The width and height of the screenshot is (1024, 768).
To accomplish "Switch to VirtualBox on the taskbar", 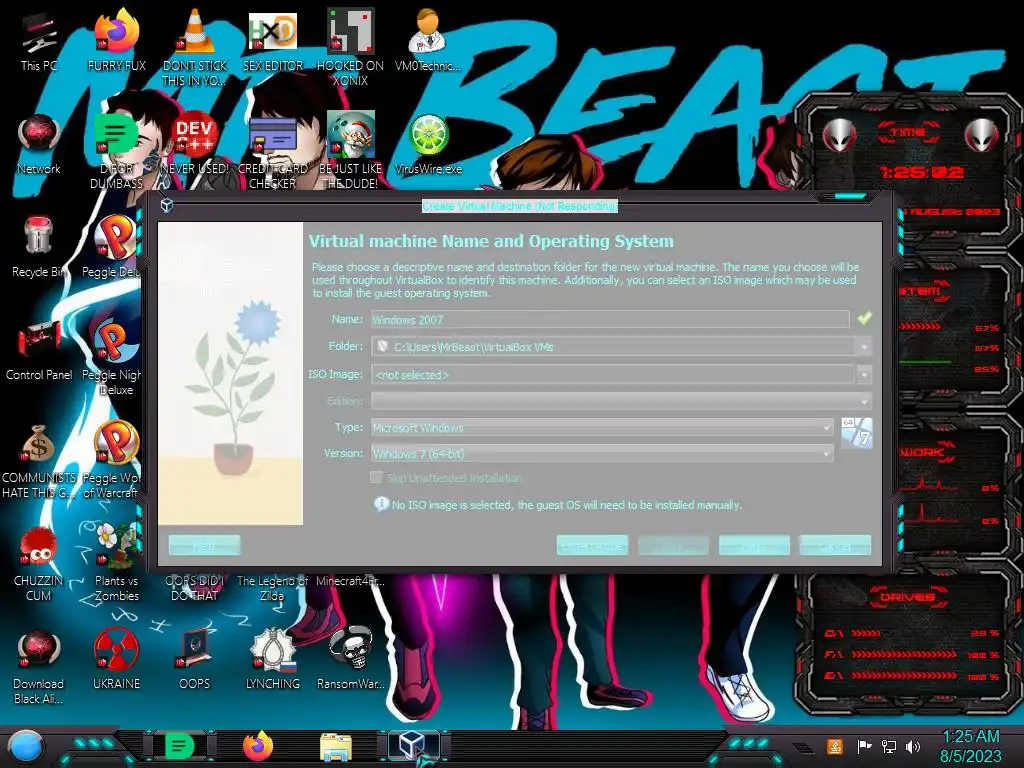I will coord(413,745).
